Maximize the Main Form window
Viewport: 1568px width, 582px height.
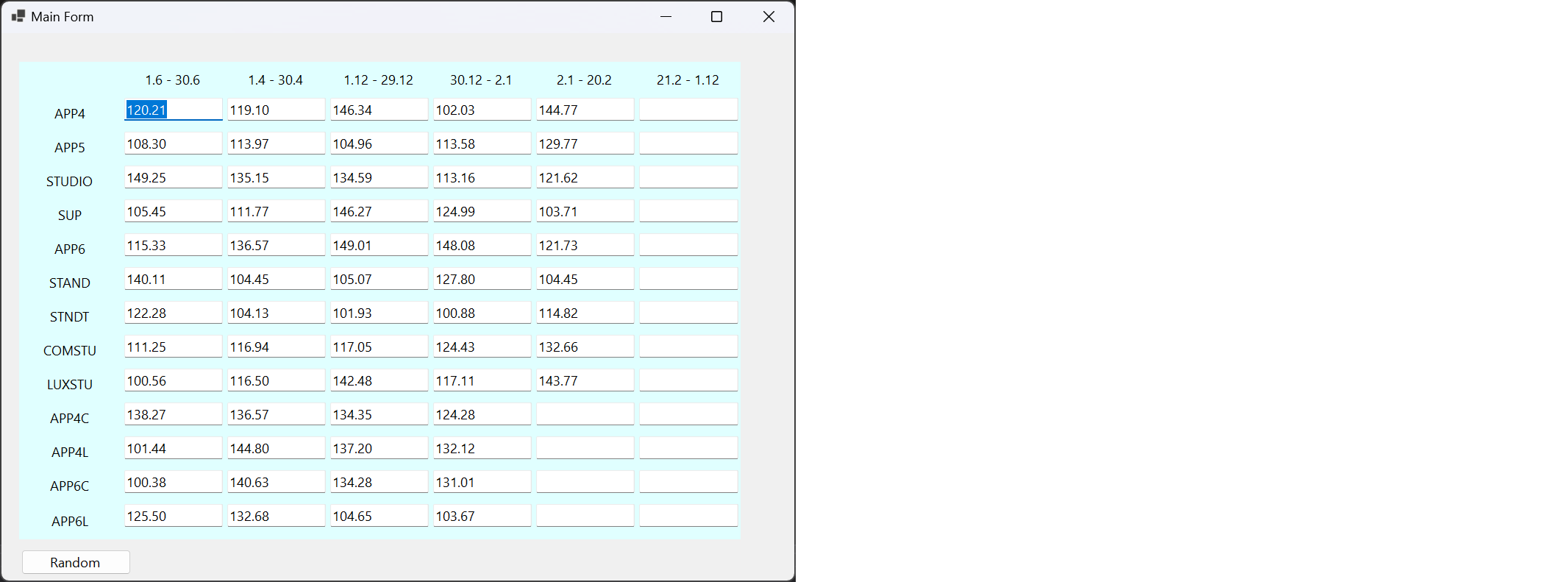[717, 16]
